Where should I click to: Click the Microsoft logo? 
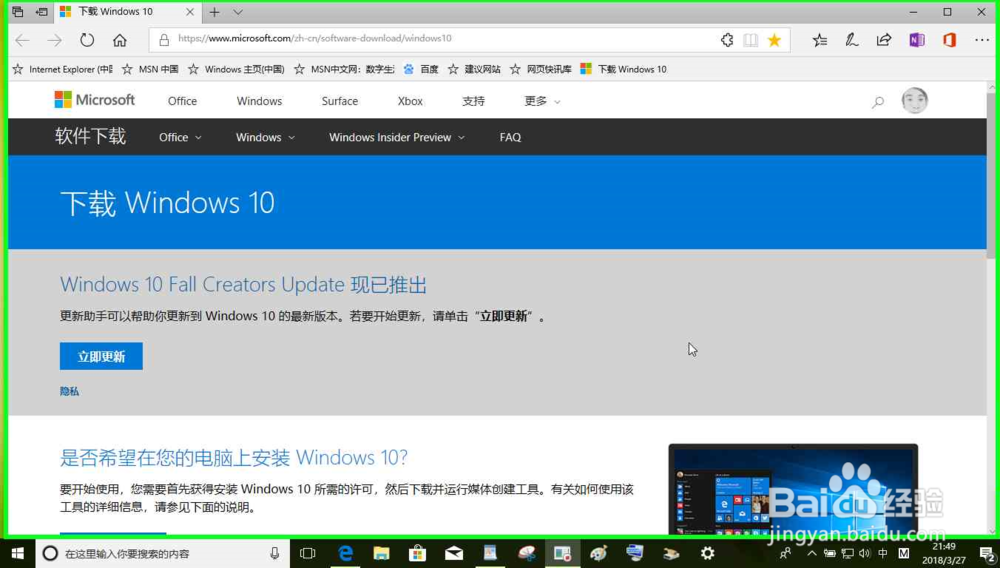[x=94, y=100]
